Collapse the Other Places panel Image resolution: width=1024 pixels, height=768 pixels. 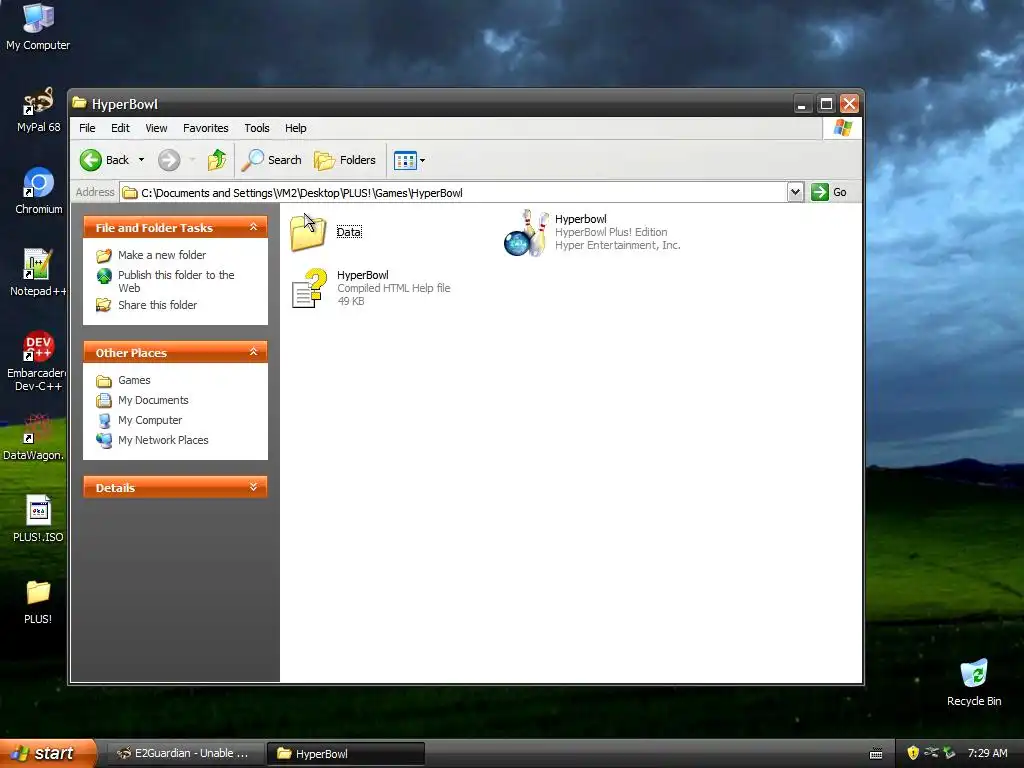(x=253, y=353)
